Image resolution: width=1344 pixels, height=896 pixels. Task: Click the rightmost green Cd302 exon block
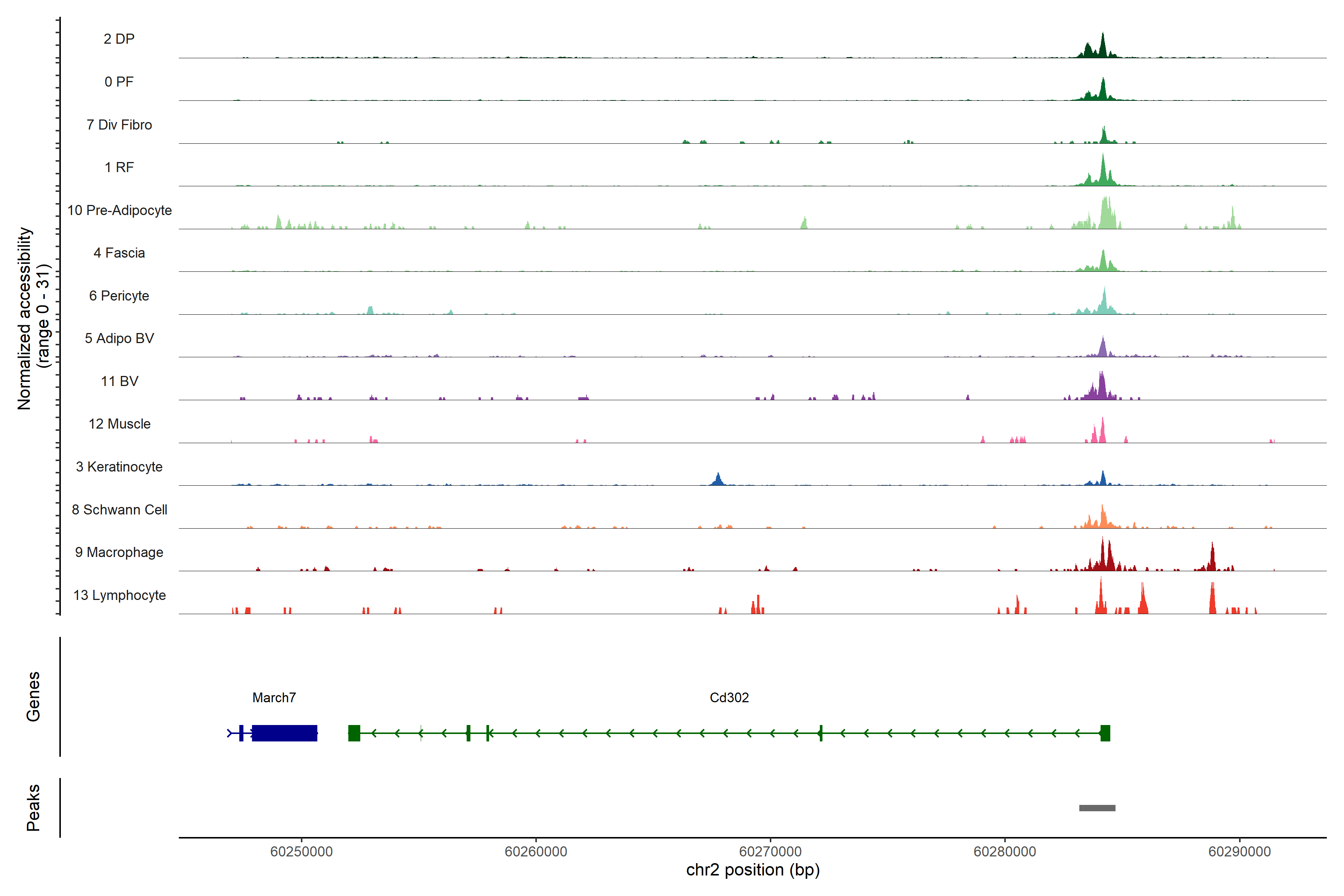pos(1105,733)
